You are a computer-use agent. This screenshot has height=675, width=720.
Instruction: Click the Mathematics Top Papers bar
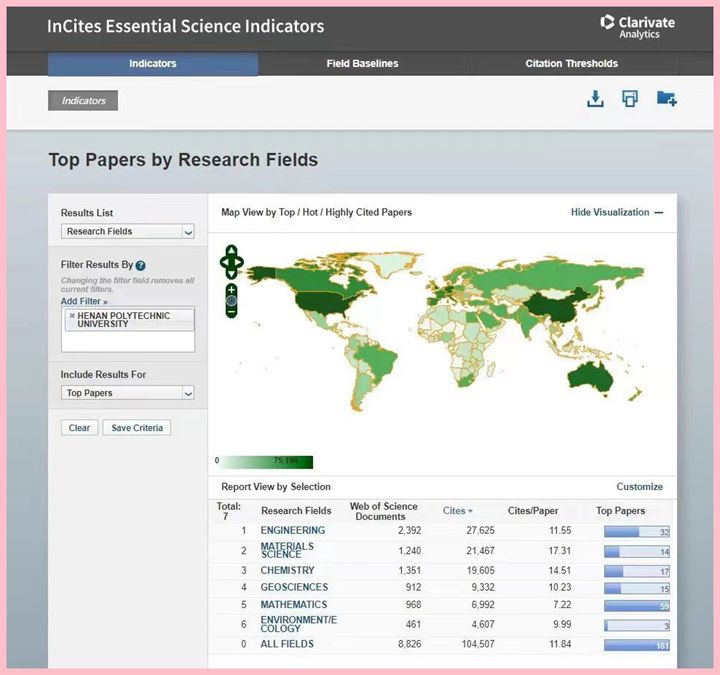pyautogui.click(x=636, y=605)
